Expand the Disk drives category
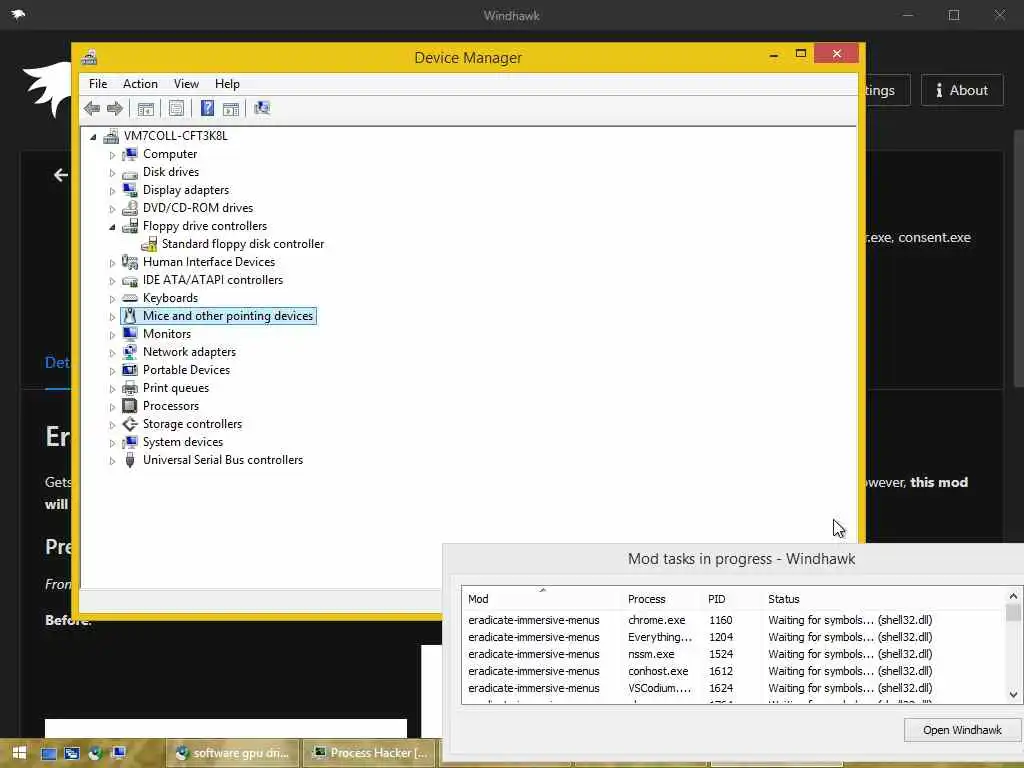 (x=112, y=173)
